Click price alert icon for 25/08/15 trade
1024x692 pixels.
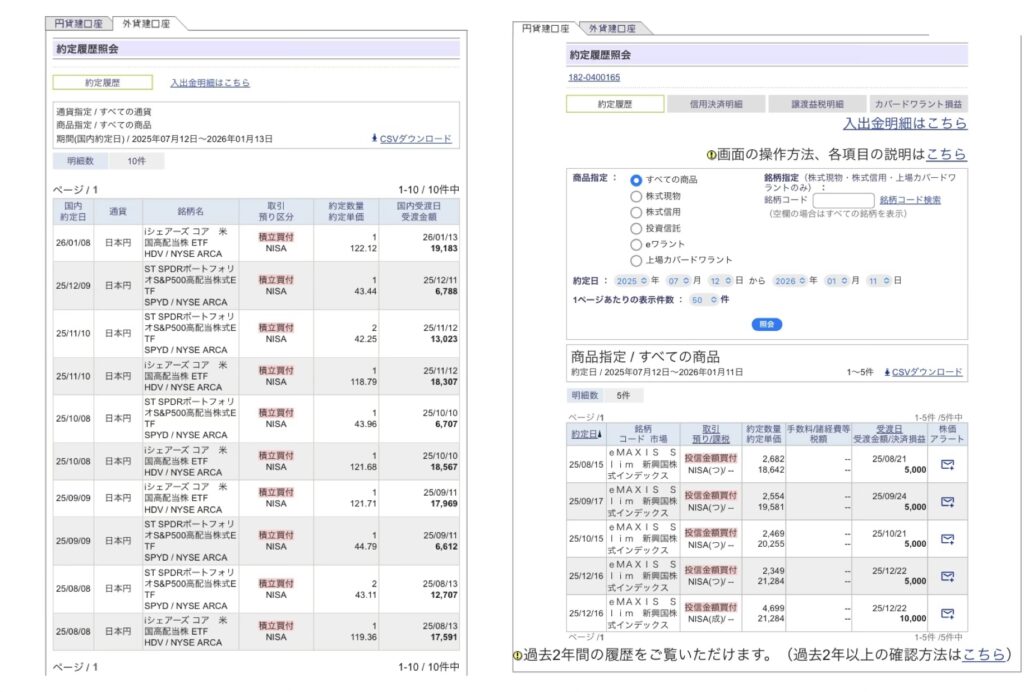pos(947,463)
